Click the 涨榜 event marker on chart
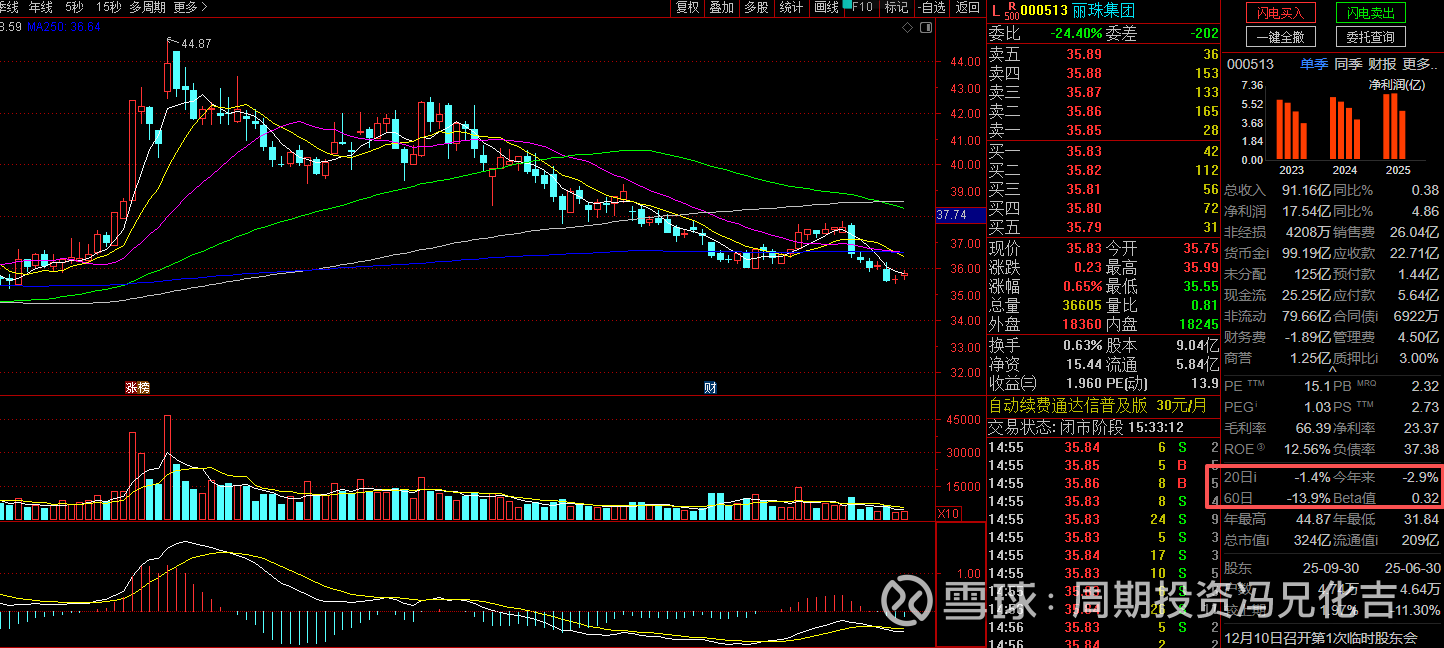This screenshot has height=648, width=1444. 137,388
